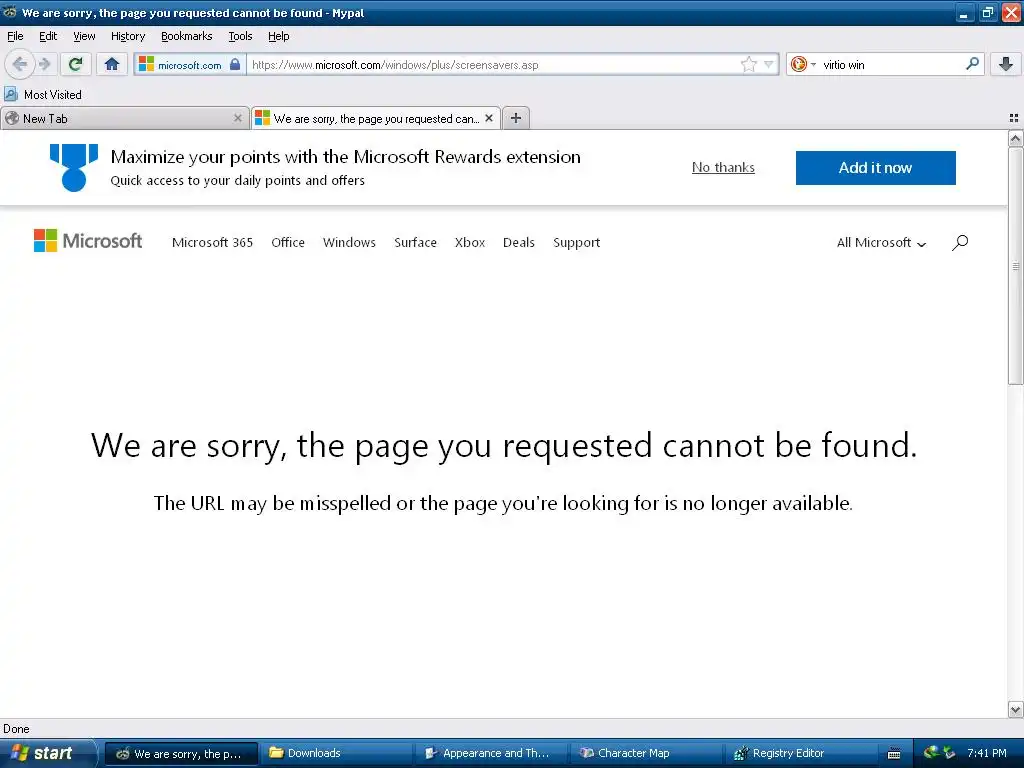
Task: Close the 'We are sorry' tab
Action: (x=489, y=118)
